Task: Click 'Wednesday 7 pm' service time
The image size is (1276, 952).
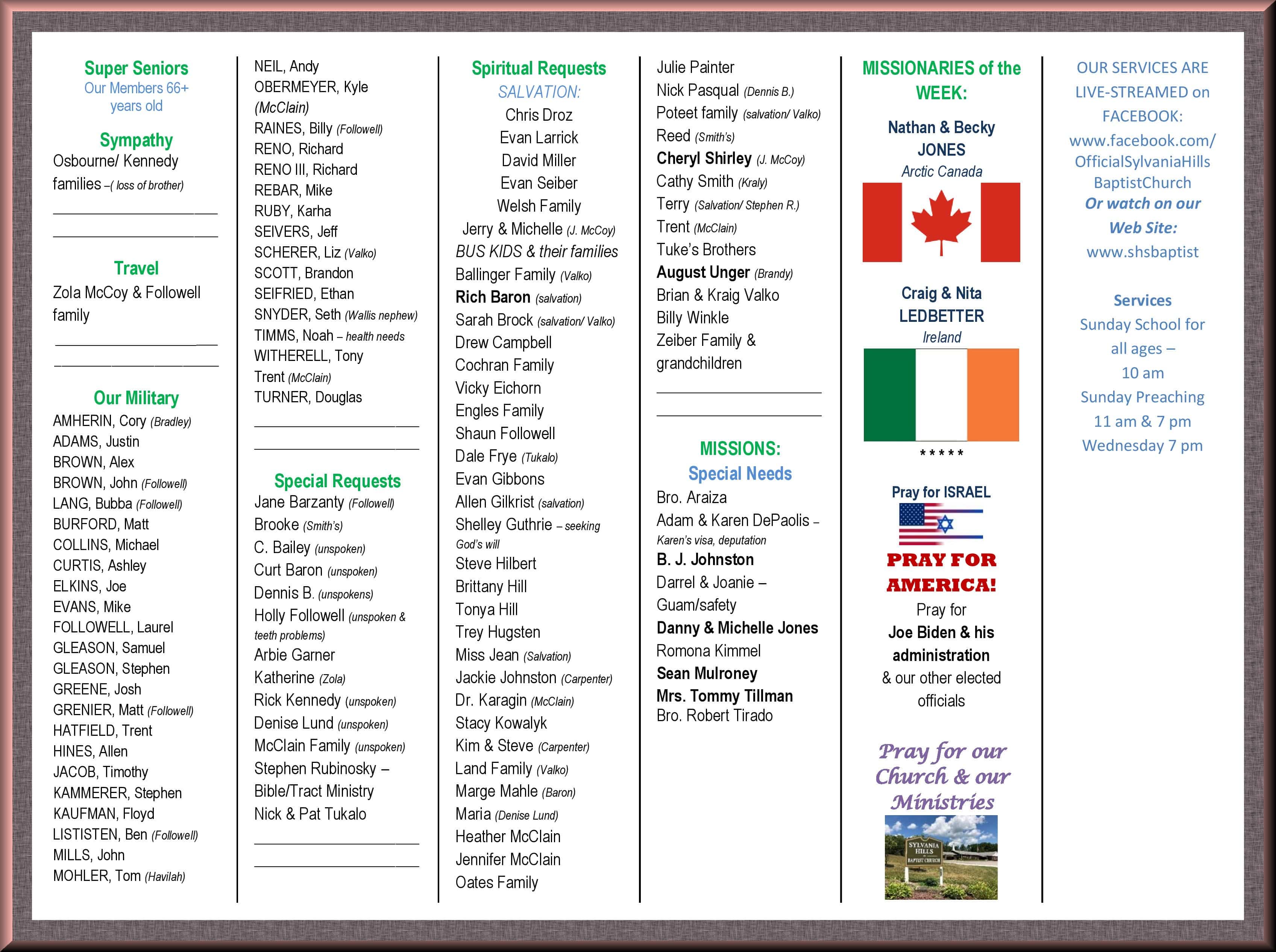Action: pos(1142,446)
